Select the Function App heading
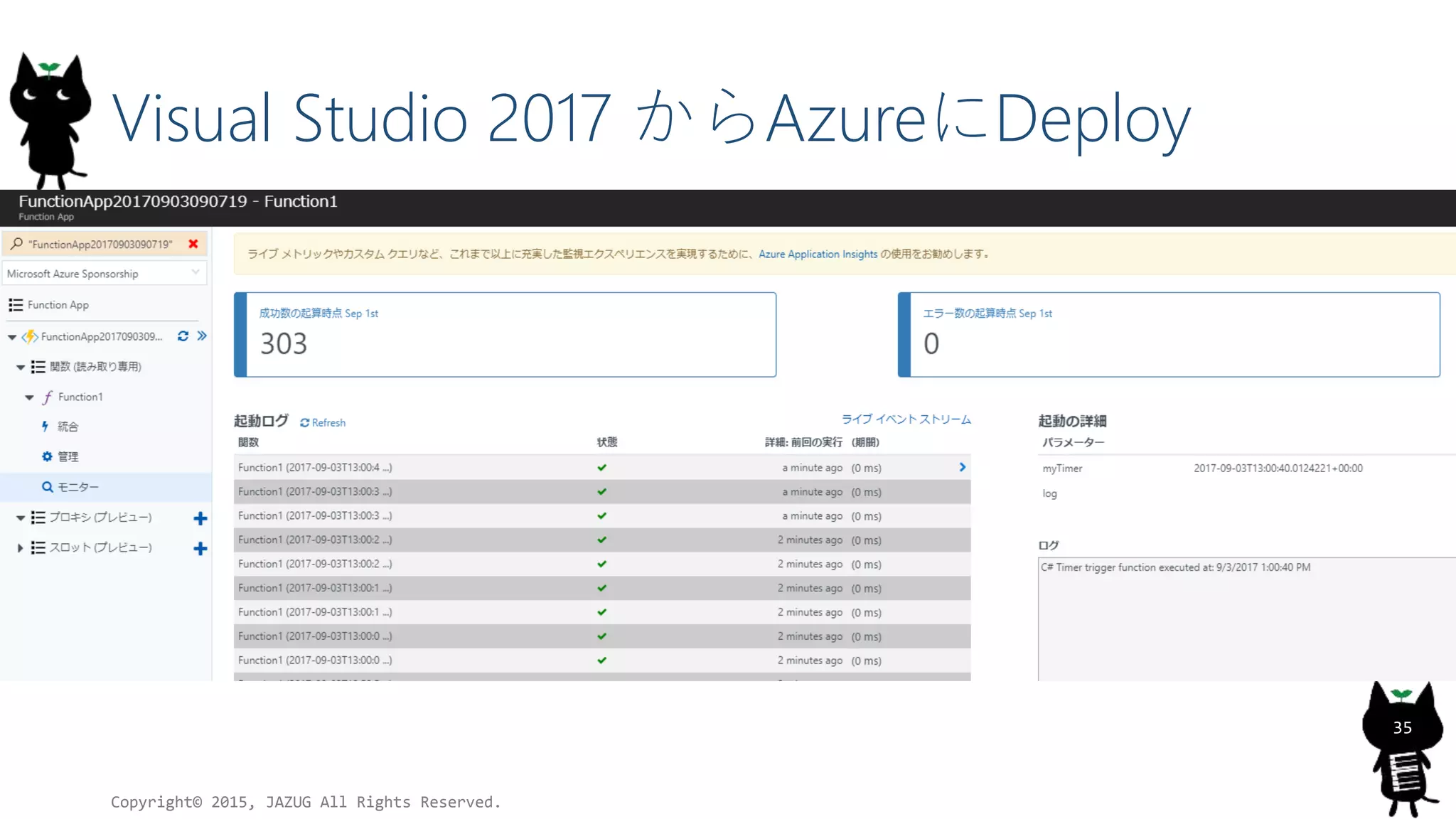 [58, 305]
